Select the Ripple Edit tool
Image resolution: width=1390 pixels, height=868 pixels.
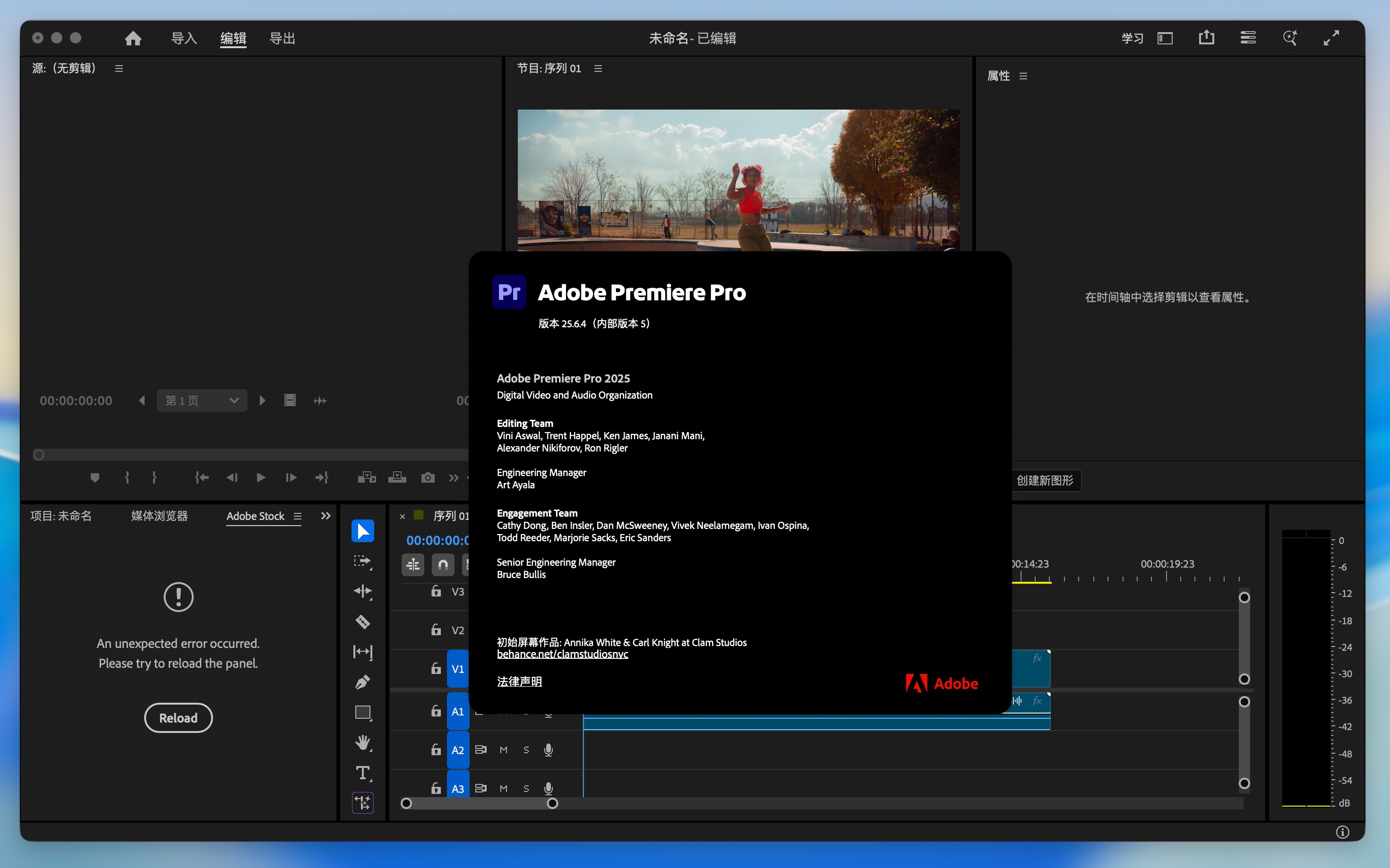pos(362,591)
